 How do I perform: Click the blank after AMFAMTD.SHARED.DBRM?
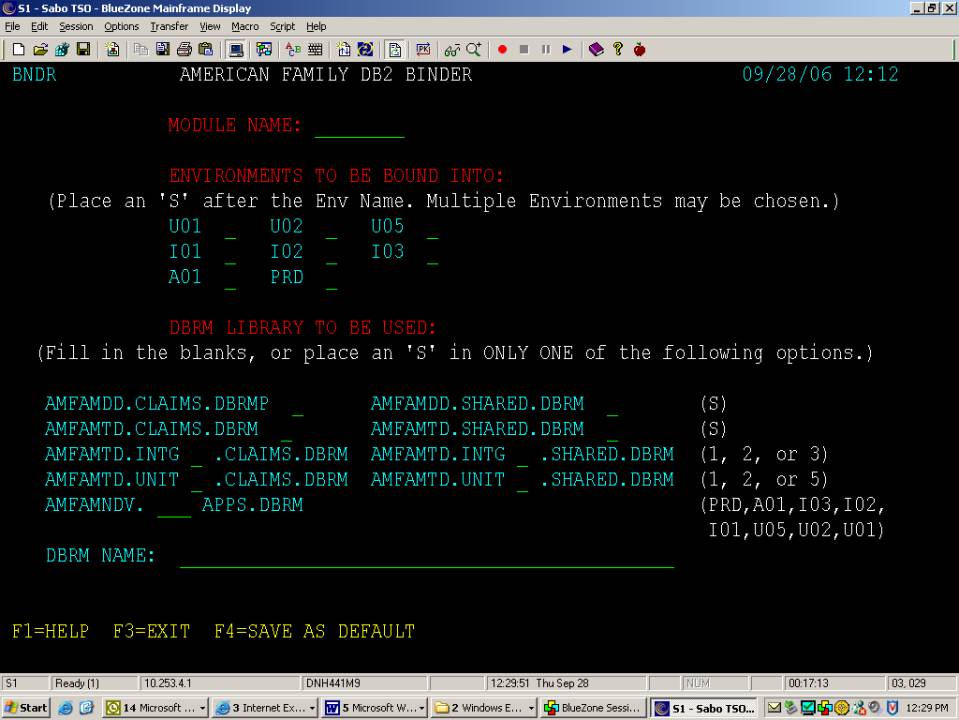click(x=612, y=431)
